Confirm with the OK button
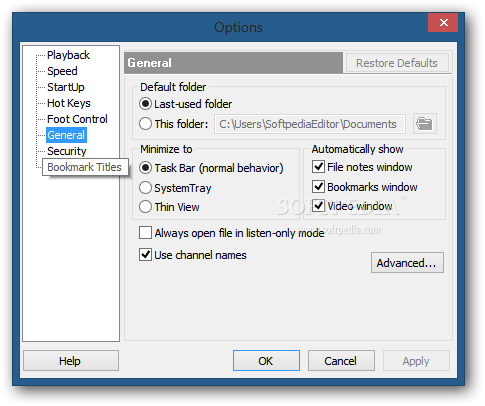Viewport: 485px width, 406px height. pyautogui.click(x=266, y=361)
